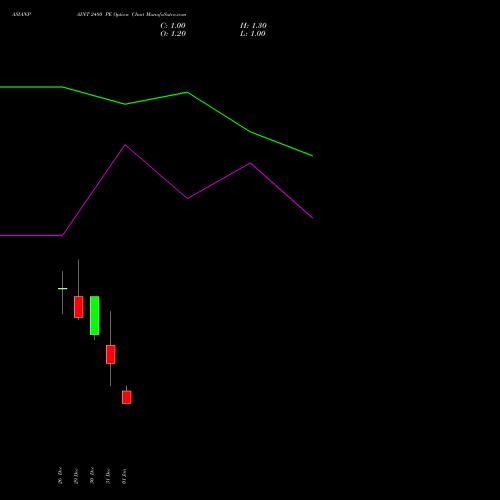Select the red candle for 31 Dec
Screen dimensions: 500x500
(x=111, y=354)
